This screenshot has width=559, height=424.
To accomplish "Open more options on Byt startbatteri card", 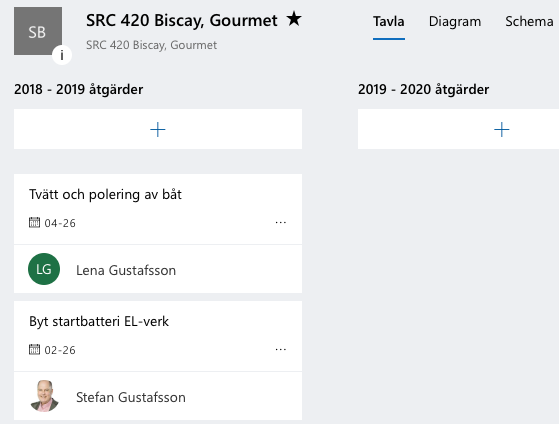I will click(281, 349).
